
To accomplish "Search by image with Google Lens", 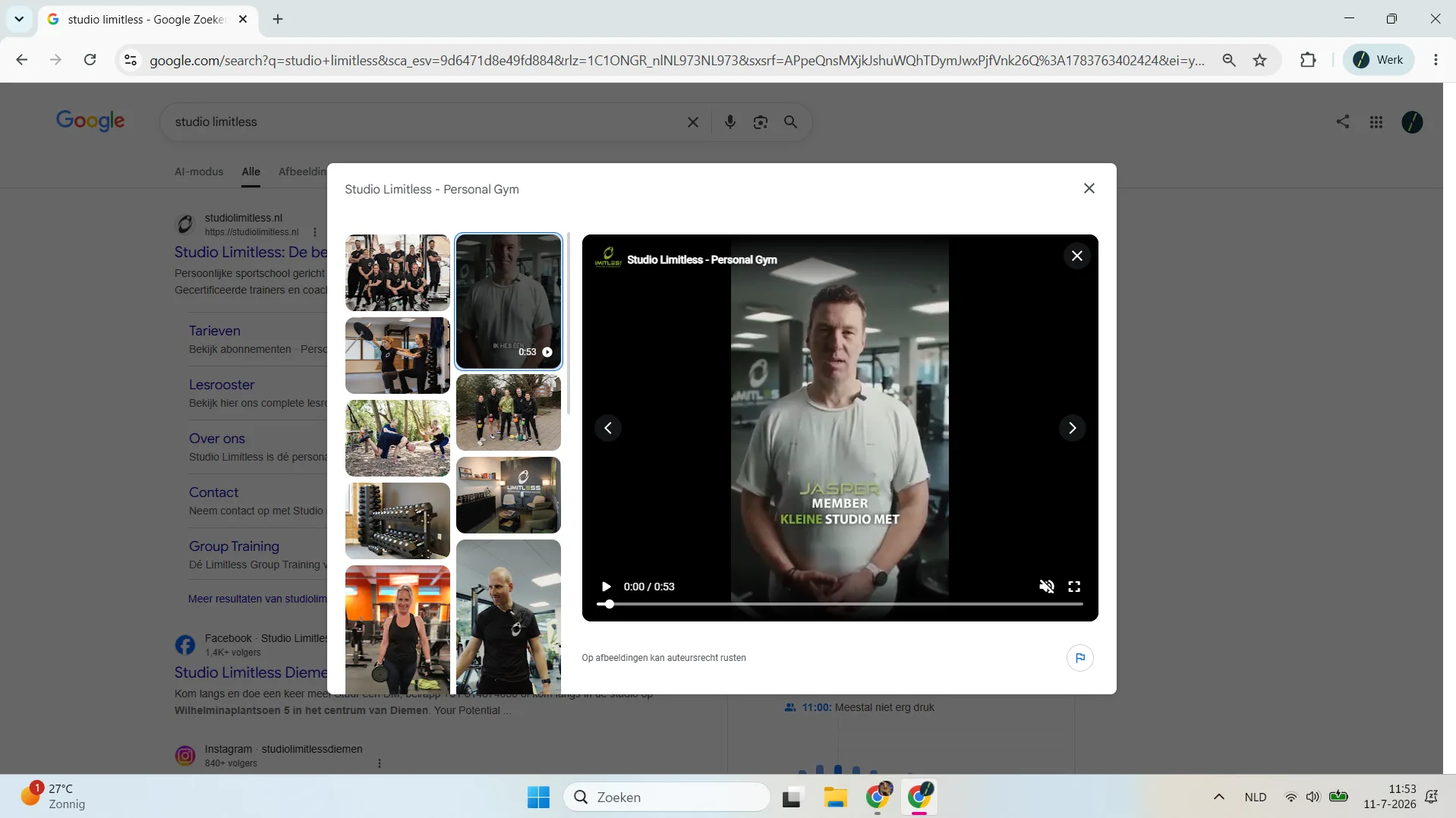I will [x=761, y=122].
